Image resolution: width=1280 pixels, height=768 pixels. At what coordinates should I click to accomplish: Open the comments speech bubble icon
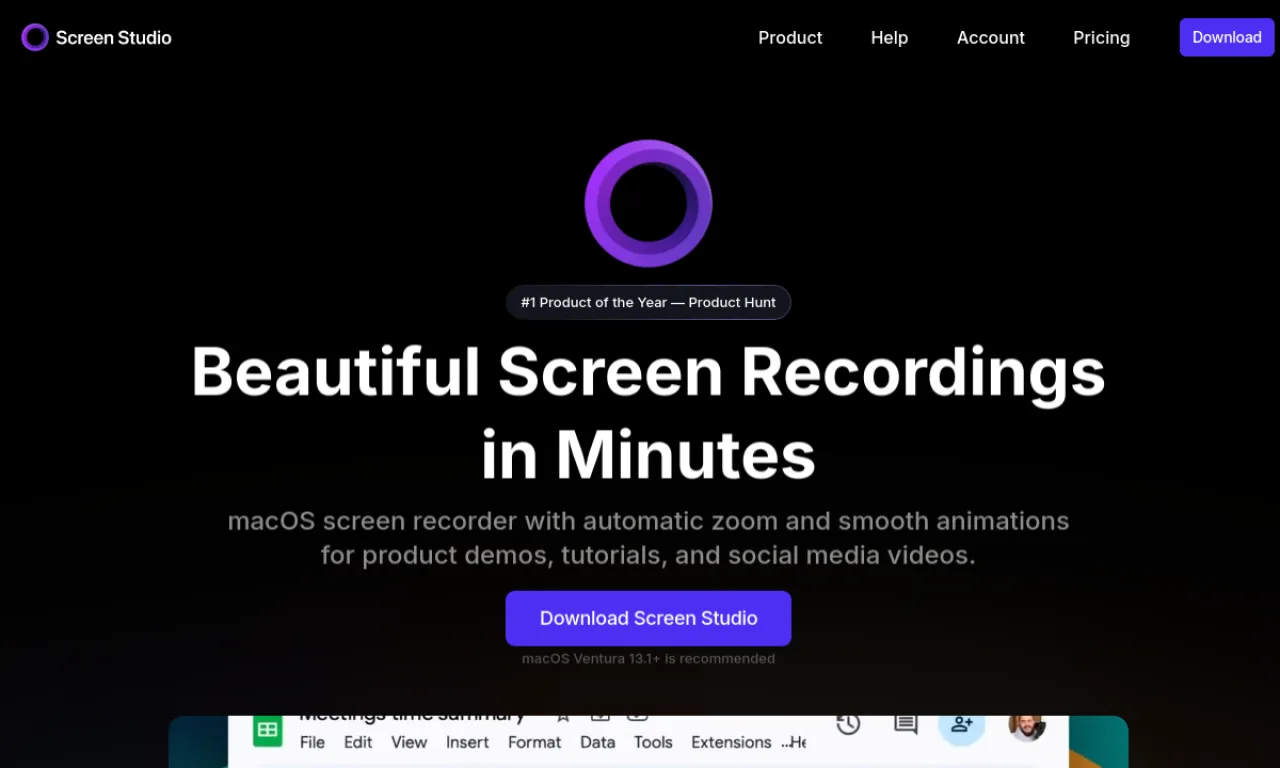click(x=906, y=724)
